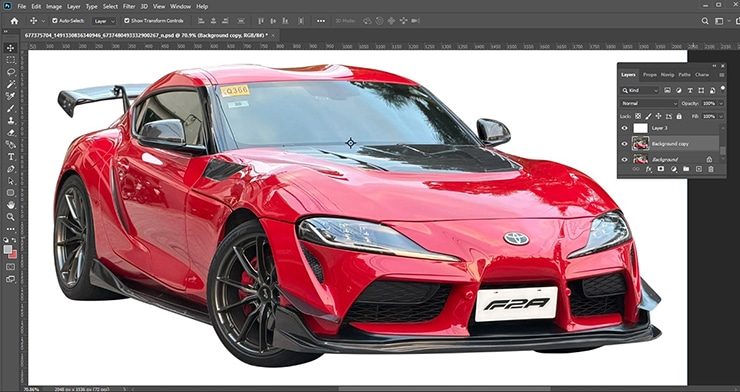The height and width of the screenshot is (392, 740).
Task: Open the File menu
Action: tap(22, 7)
